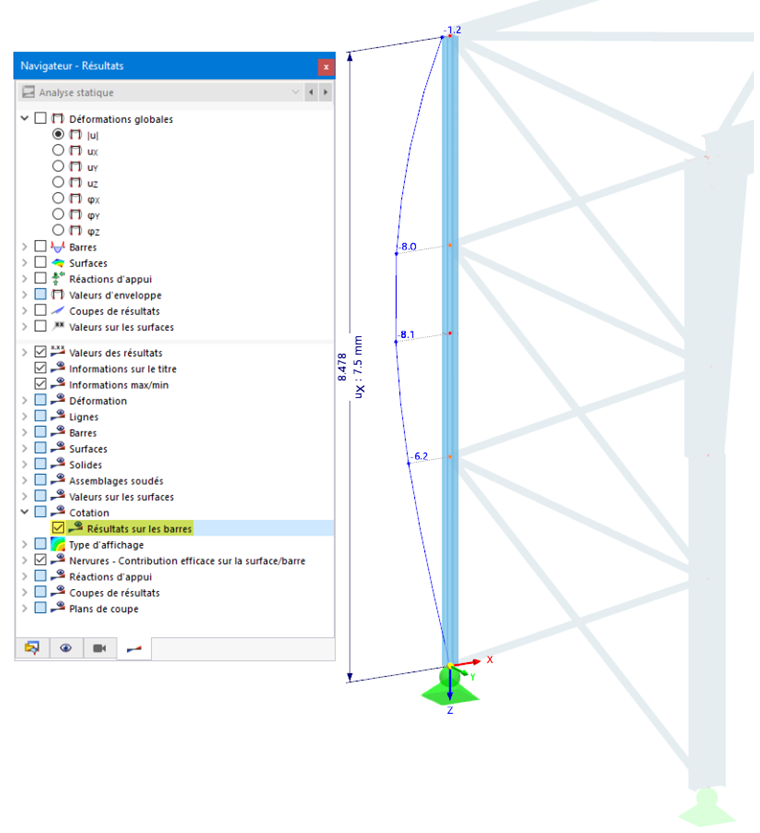Open the Navigator Data tab icon

[32, 648]
